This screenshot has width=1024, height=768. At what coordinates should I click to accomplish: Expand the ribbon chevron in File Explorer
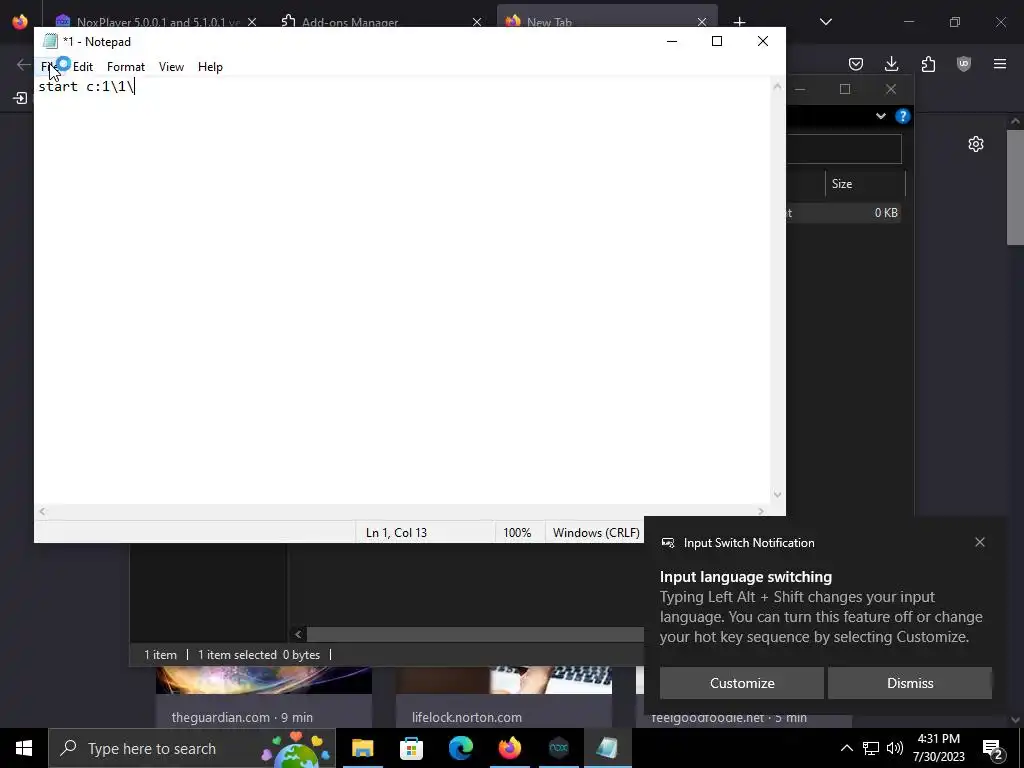click(x=881, y=116)
